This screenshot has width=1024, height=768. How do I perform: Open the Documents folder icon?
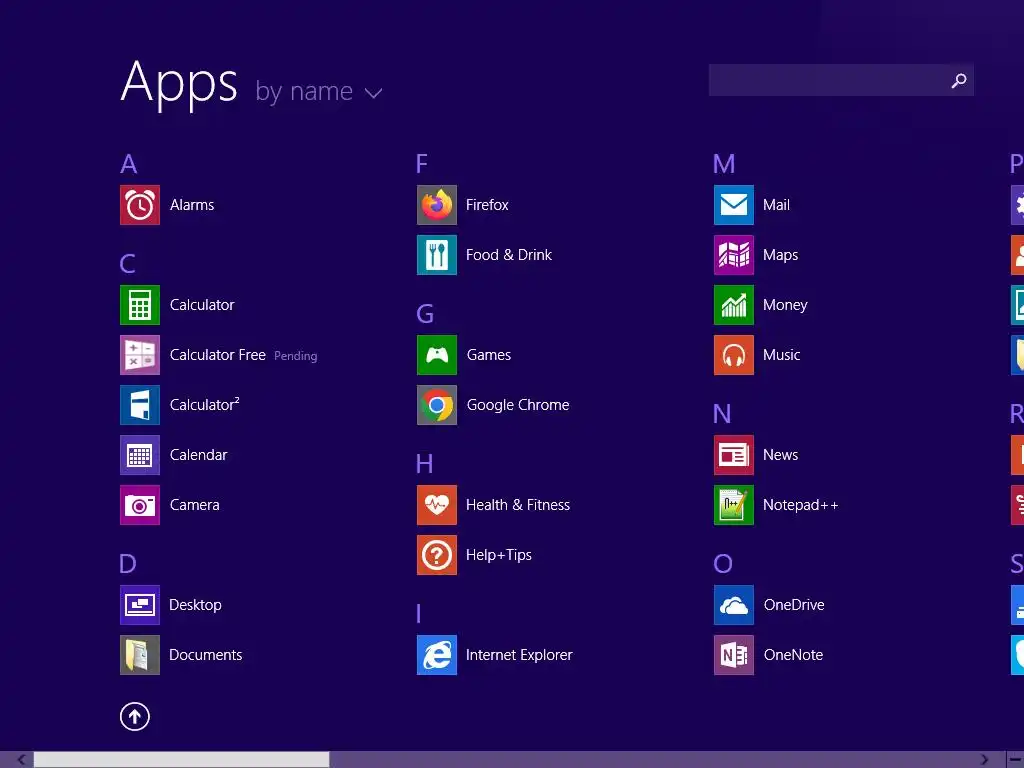(x=140, y=655)
